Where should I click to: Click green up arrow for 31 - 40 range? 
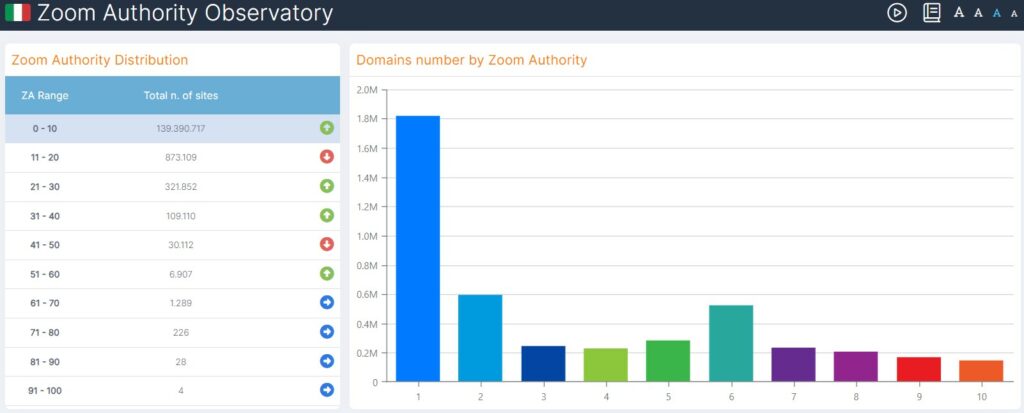coord(326,215)
